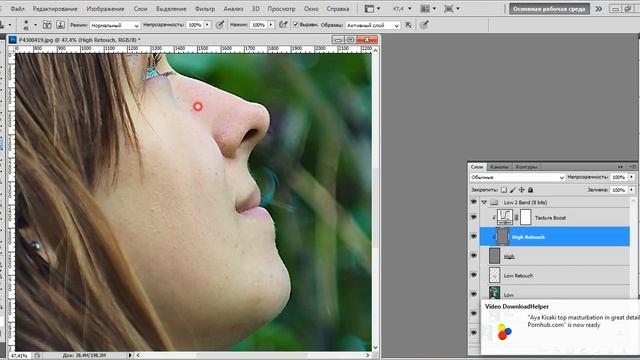
Task: Toggle lock image pixels brush icon
Action: [513, 190]
